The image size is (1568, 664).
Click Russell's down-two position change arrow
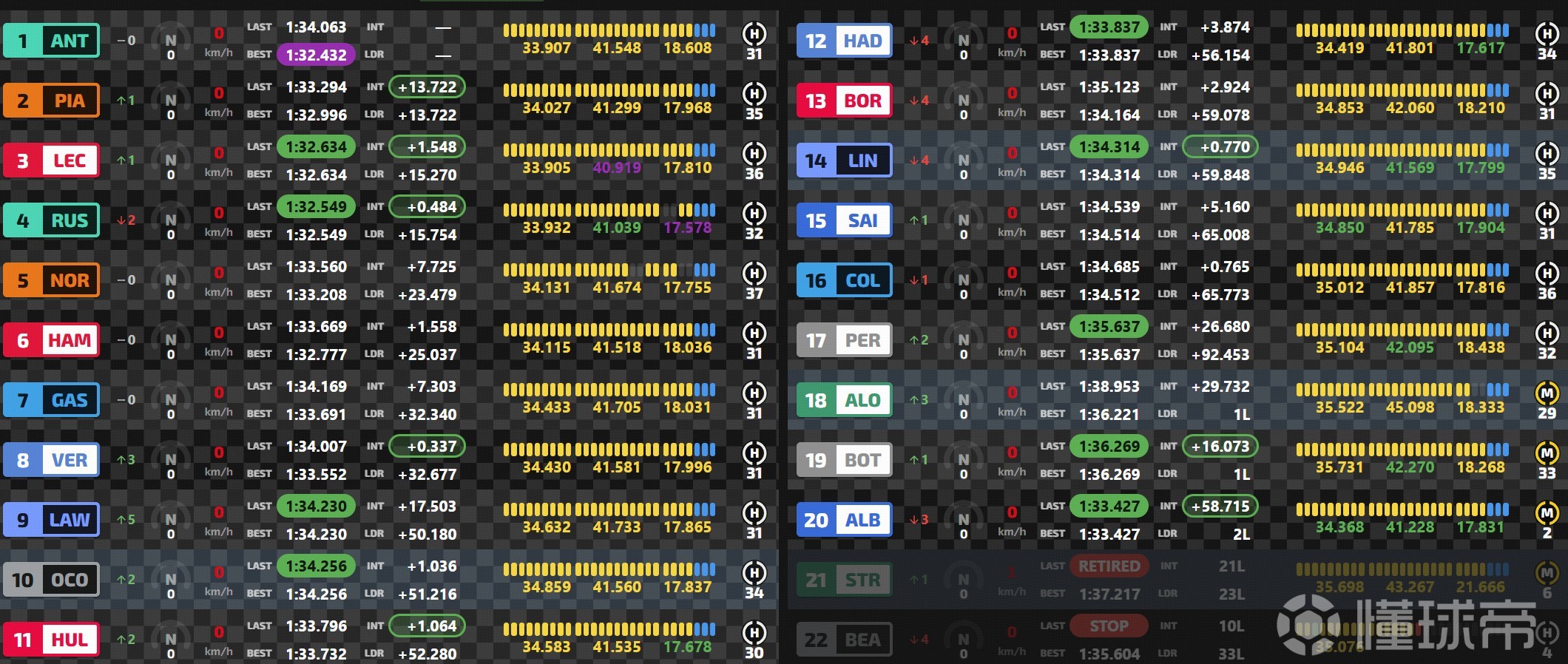[x=126, y=220]
